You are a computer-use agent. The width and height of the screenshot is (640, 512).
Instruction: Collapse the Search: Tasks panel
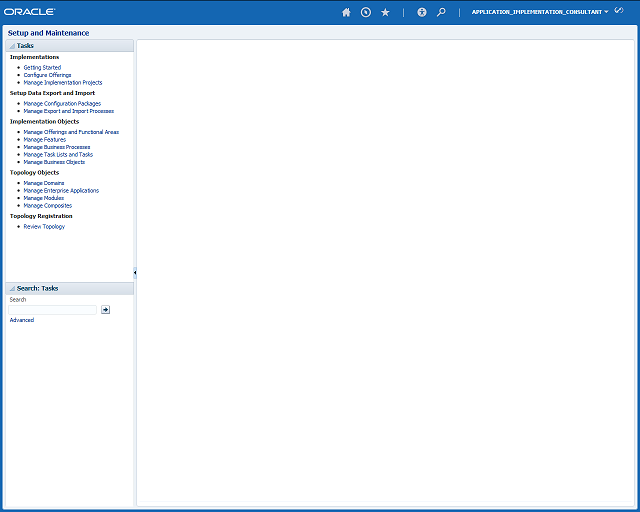12,288
